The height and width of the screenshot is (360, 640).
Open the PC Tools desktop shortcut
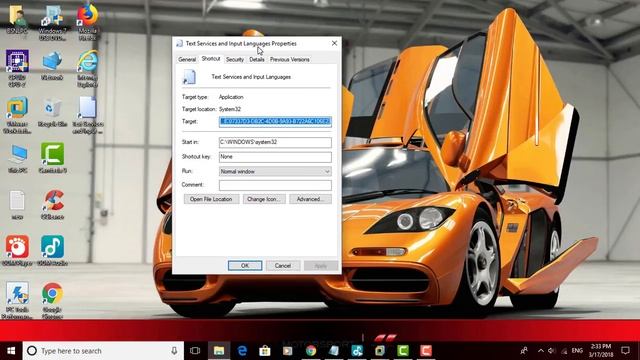click(17, 300)
